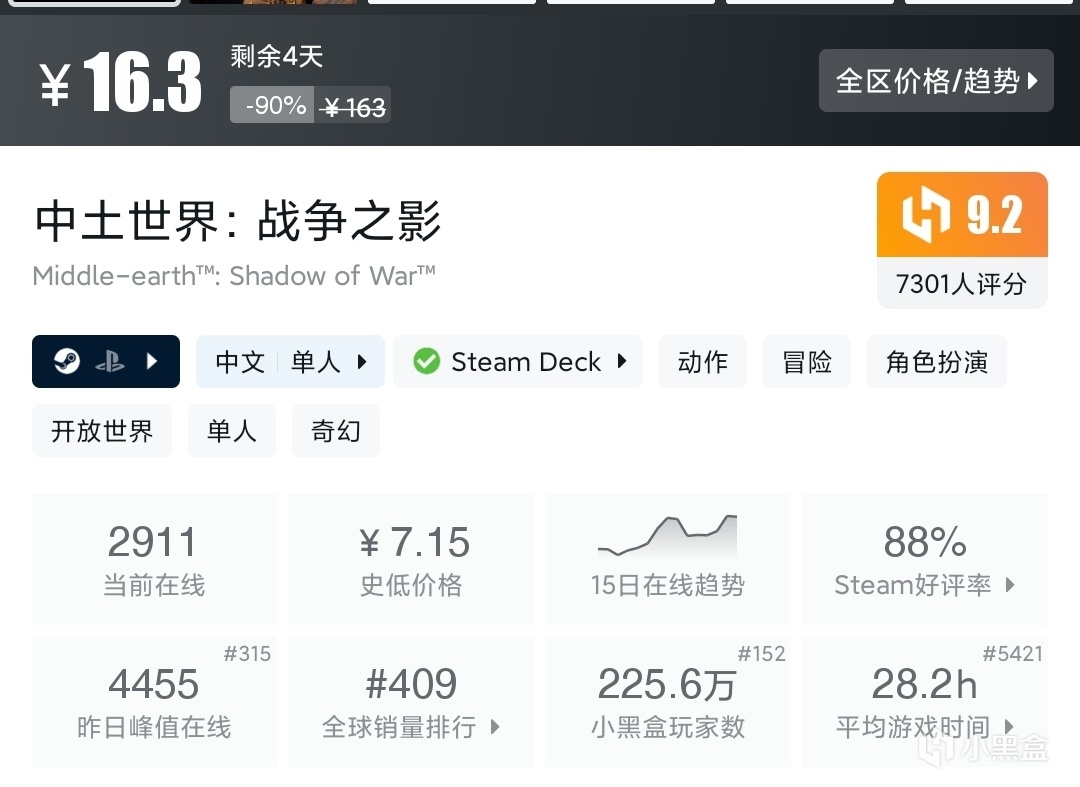Click the 小黑盒玩家数 stat card
The height and width of the screenshot is (787, 1080).
(x=667, y=701)
